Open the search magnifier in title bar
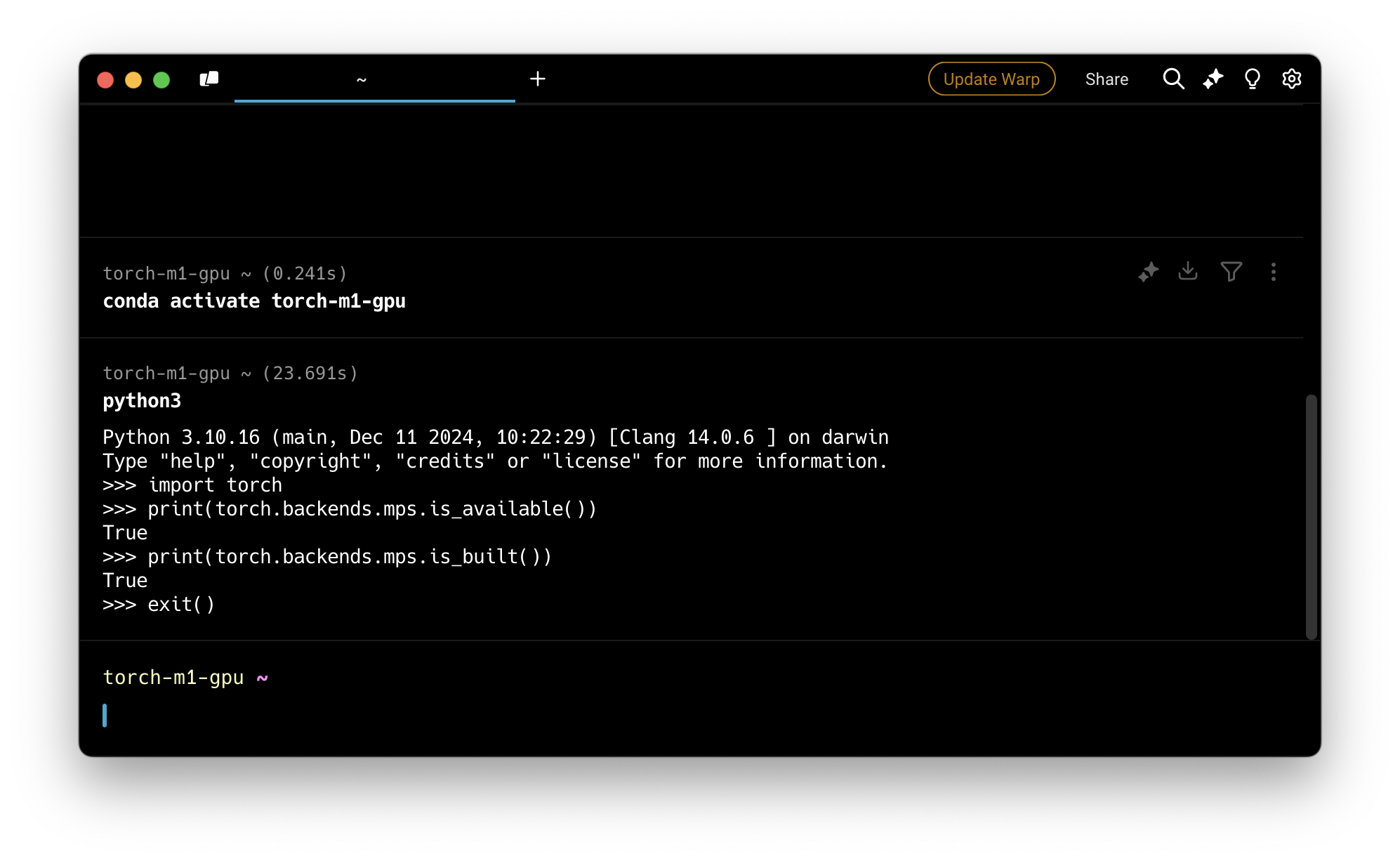The width and height of the screenshot is (1400, 861). tap(1173, 79)
